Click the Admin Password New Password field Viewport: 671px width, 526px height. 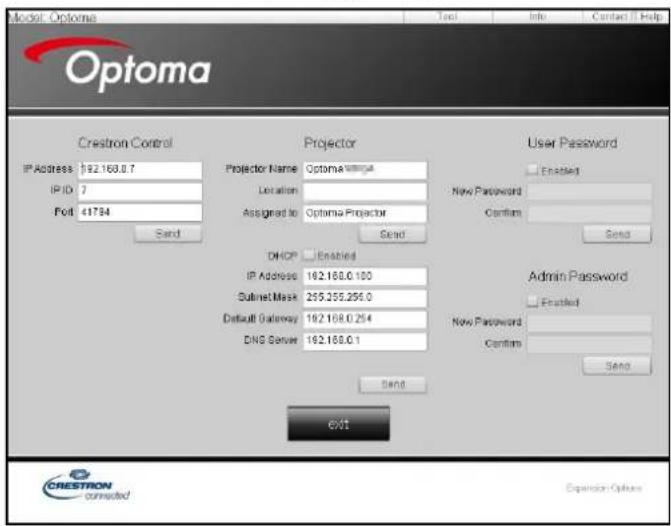click(x=589, y=323)
